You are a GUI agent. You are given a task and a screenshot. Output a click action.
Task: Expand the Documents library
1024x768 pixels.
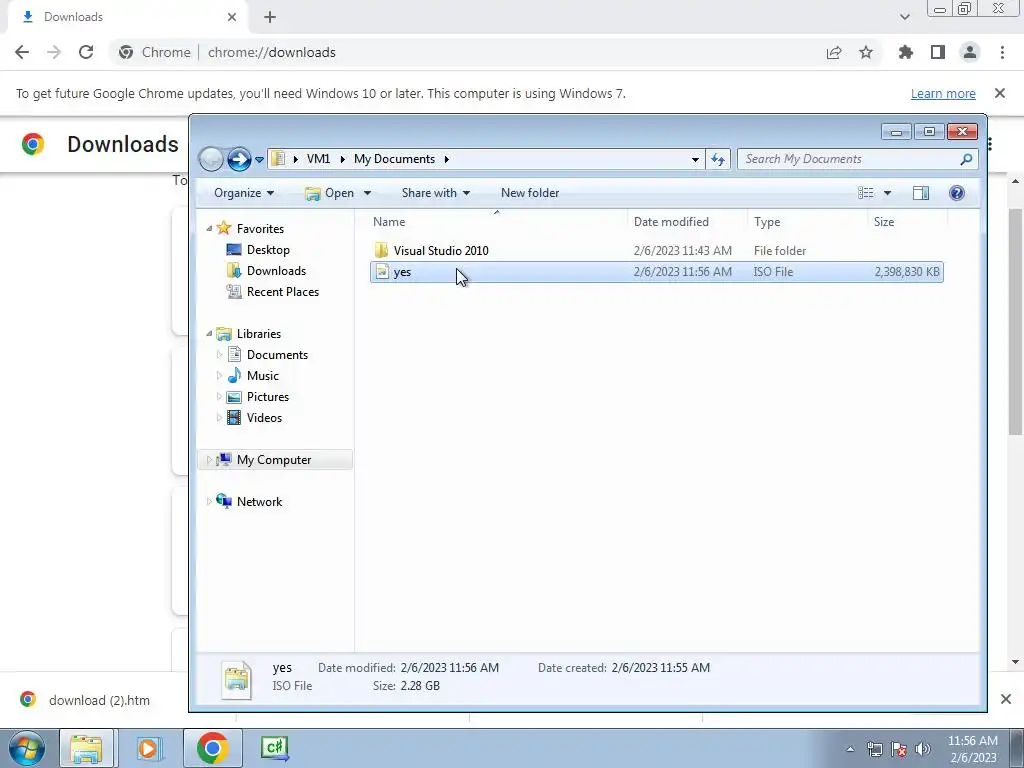point(219,355)
